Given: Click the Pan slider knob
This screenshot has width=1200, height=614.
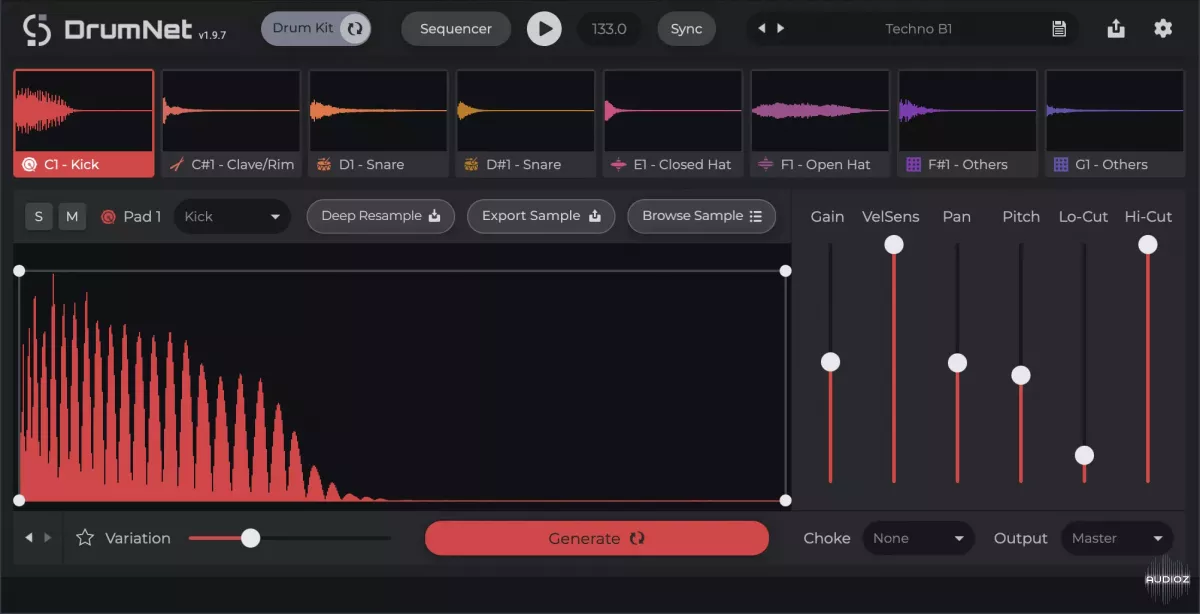Looking at the screenshot, I should point(957,363).
